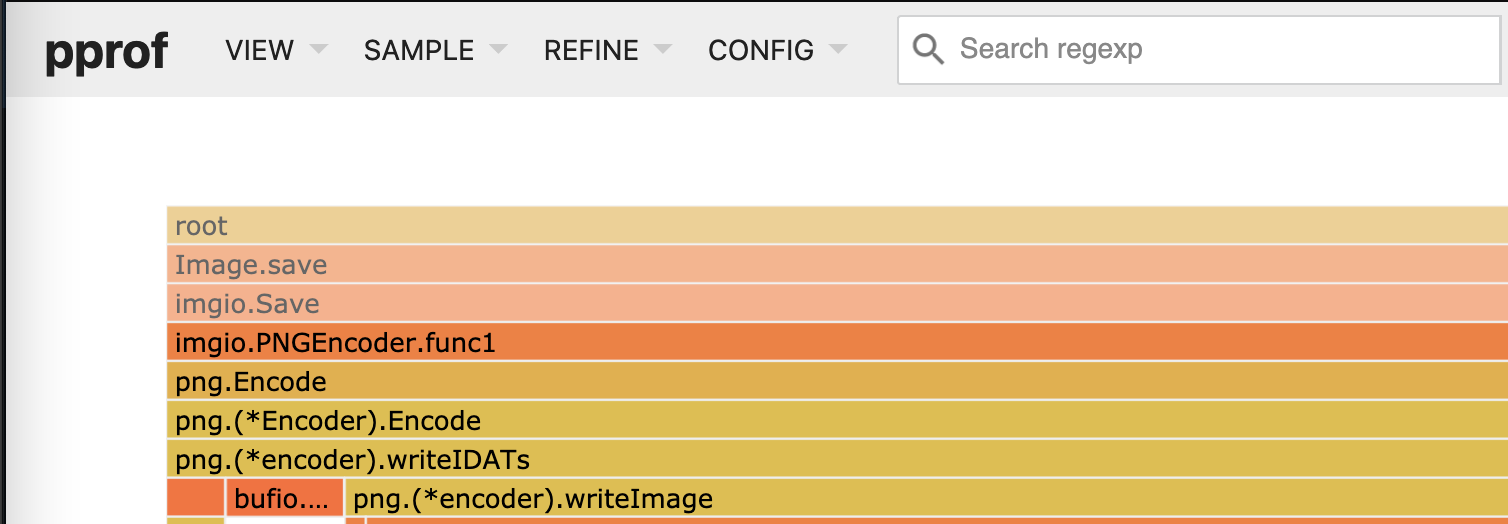Open the REFINE menu
Screen dimensions: 1508x524
tap(591, 50)
